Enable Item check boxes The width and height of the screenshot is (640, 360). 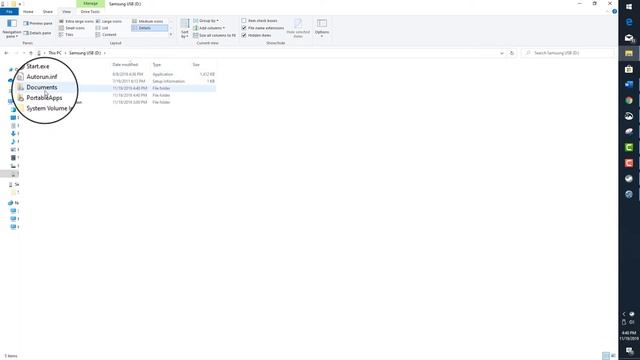pyautogui.click(x=260, y=20)
